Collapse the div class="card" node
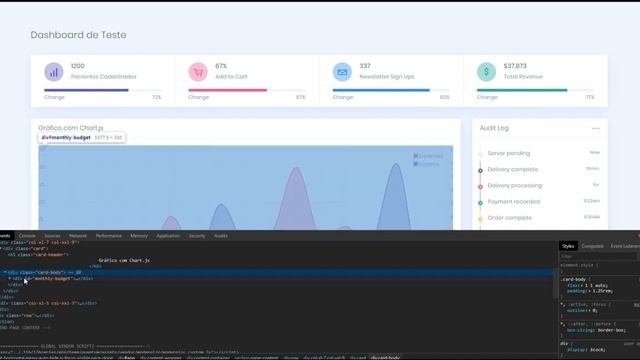 [x=1, y=249]
